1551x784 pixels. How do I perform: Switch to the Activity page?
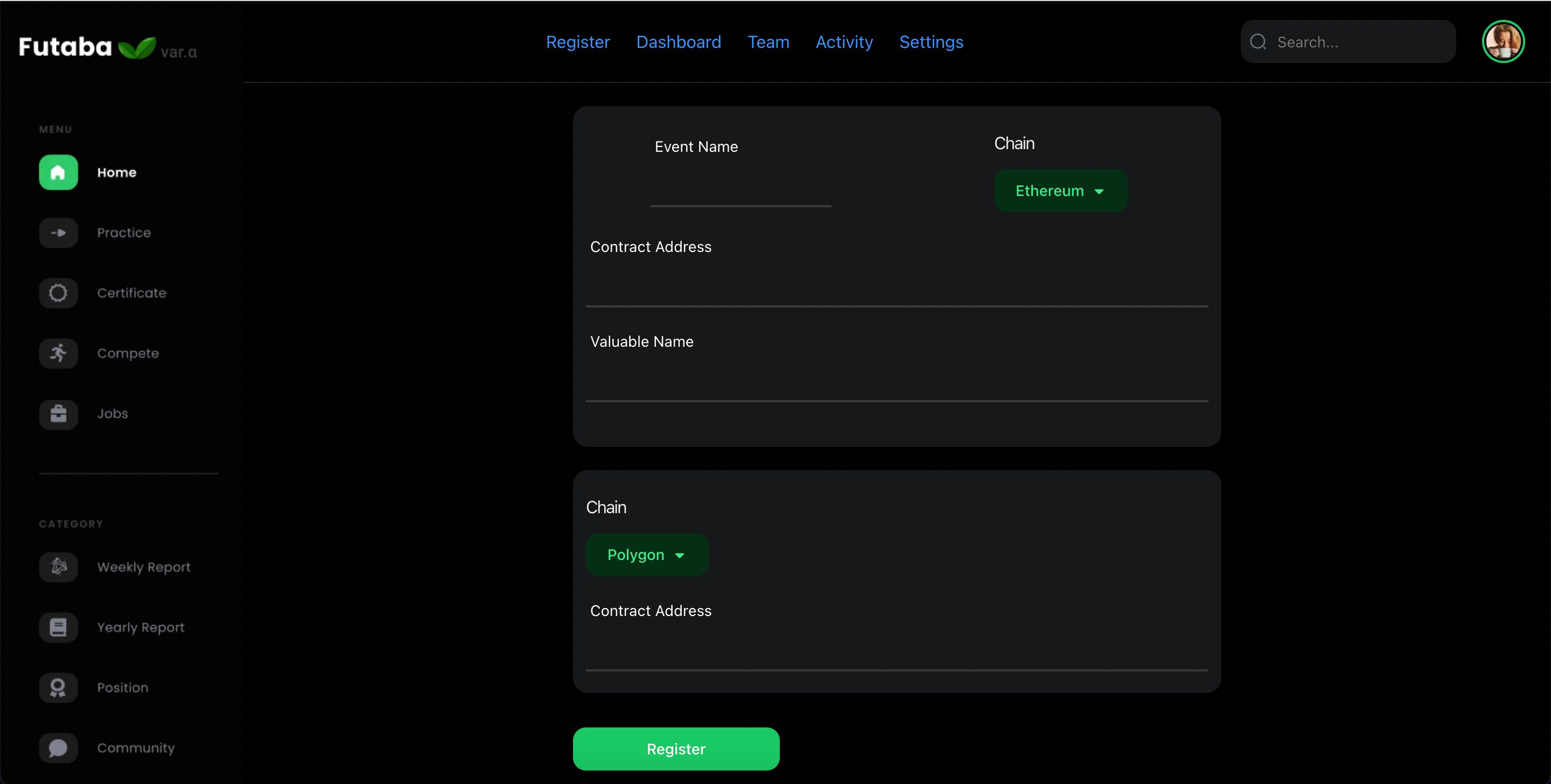click(x=844, y=41)
